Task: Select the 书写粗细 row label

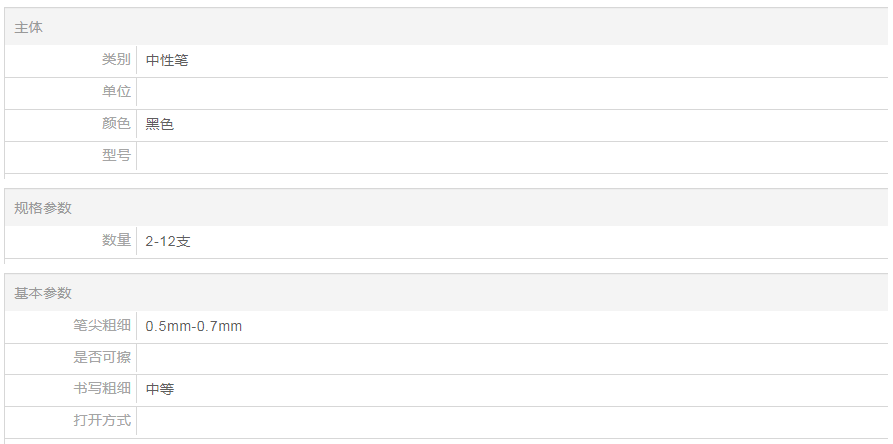Action: tap(102, 389)
